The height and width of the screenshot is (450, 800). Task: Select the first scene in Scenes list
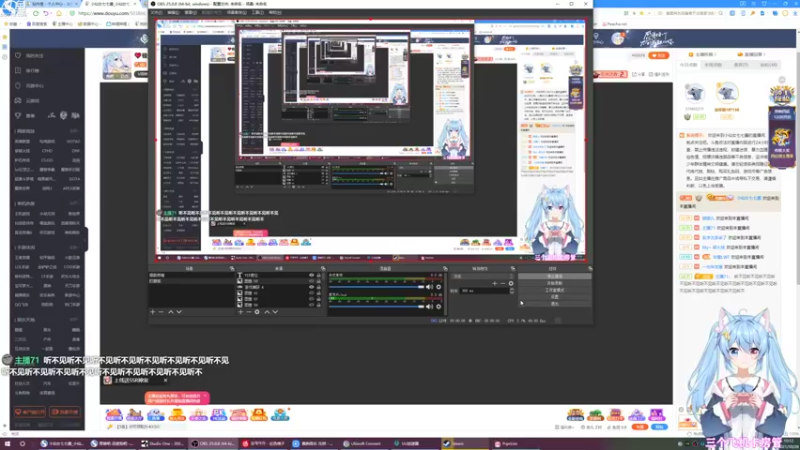[191, 276]
